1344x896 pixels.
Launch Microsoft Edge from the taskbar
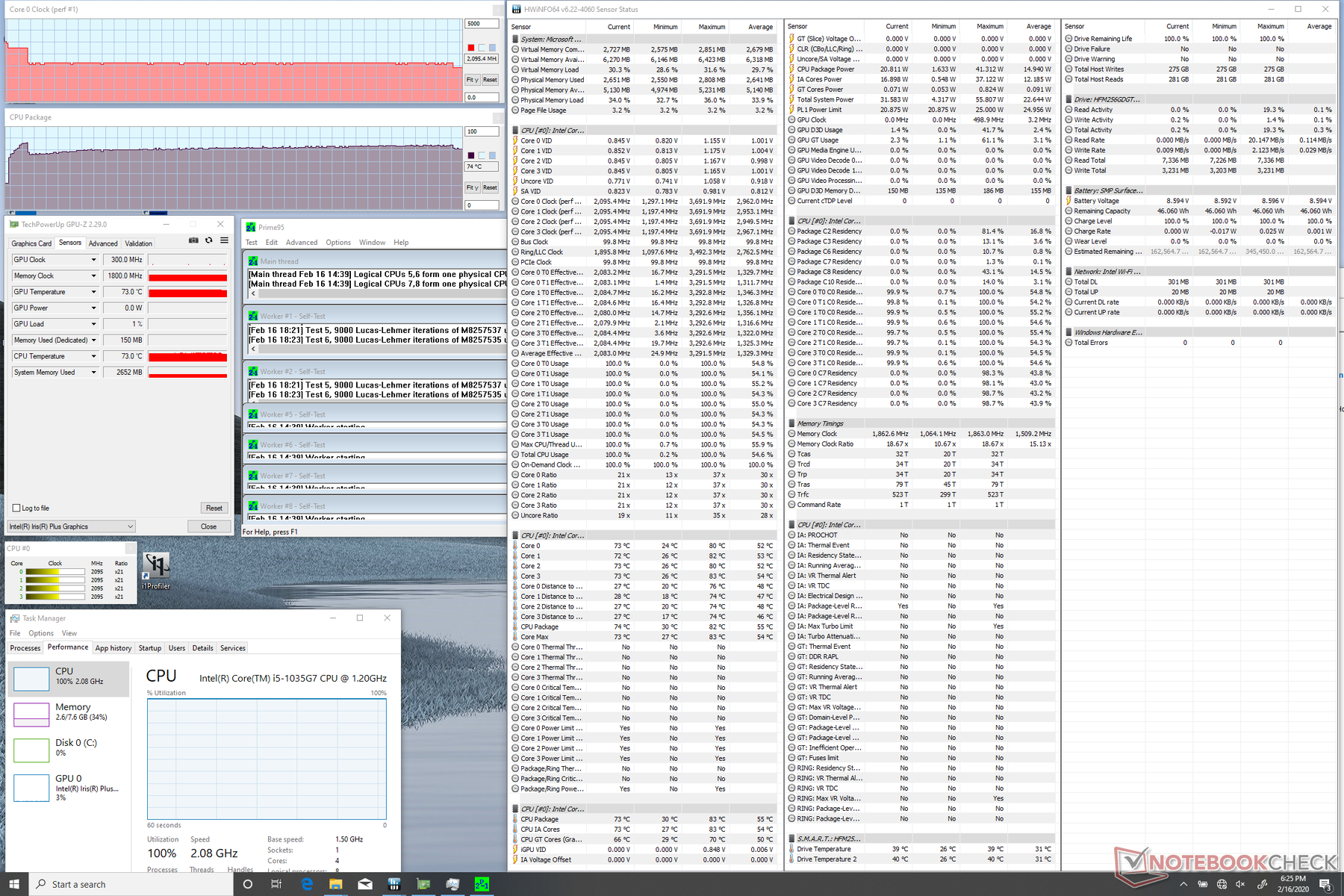(307, 884)
